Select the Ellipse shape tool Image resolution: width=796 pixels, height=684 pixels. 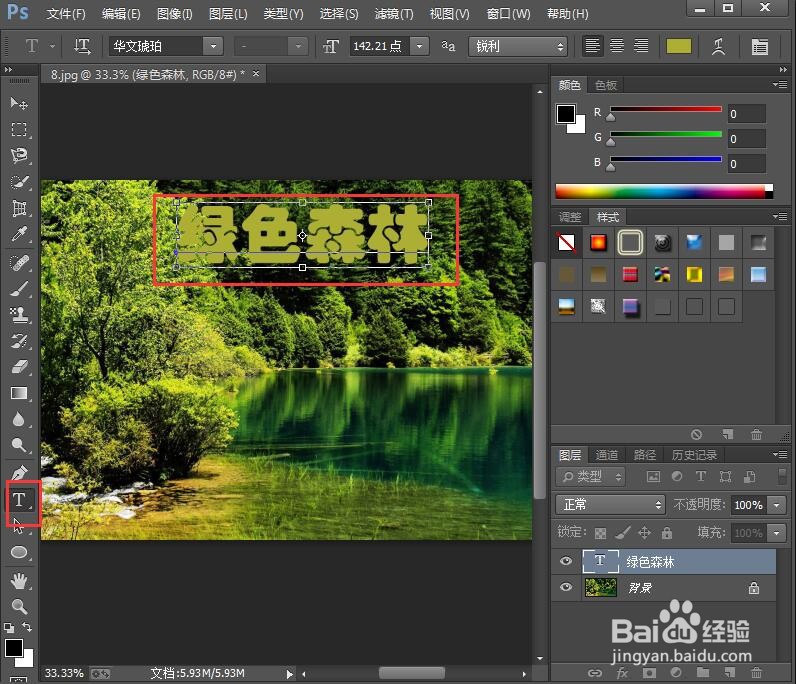tap(19, 552)
